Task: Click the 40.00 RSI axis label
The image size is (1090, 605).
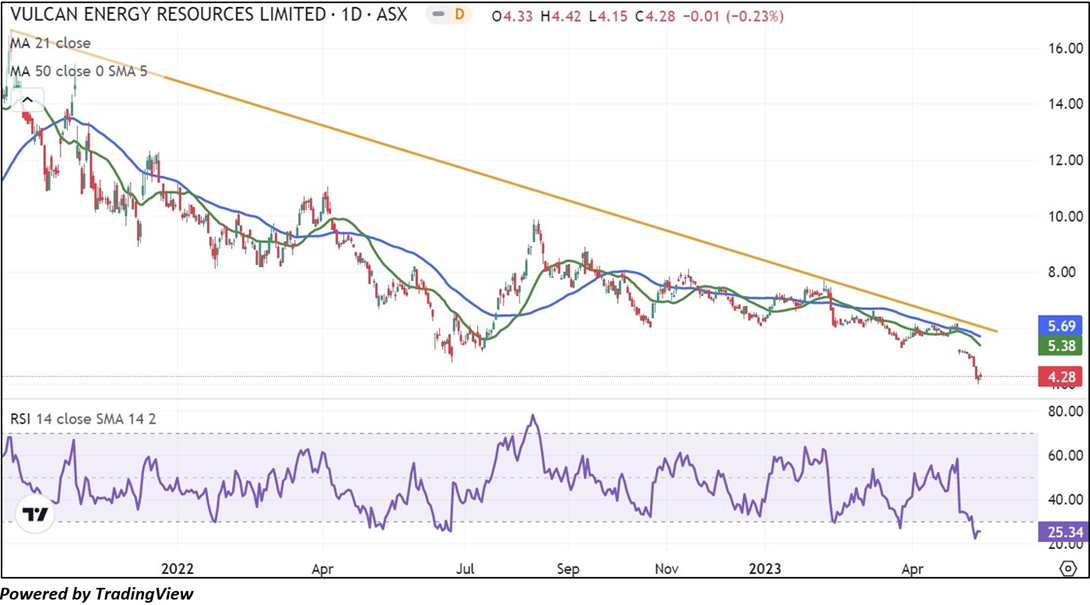Action: [1066, 499]
